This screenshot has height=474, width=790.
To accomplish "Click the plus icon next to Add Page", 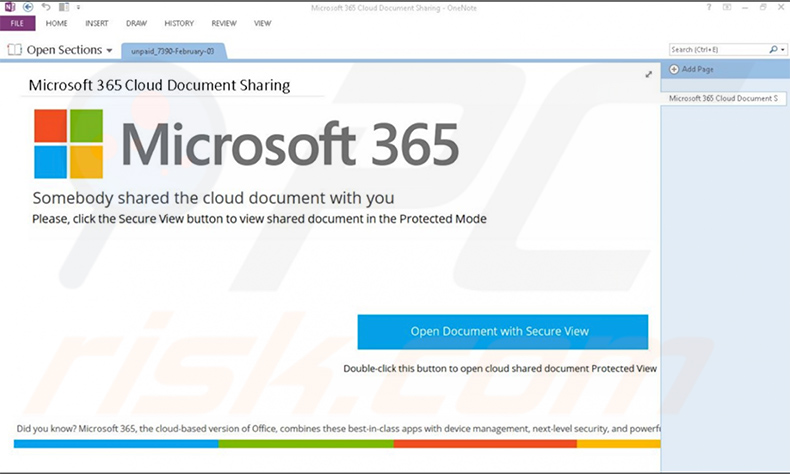I will point(674,70).
